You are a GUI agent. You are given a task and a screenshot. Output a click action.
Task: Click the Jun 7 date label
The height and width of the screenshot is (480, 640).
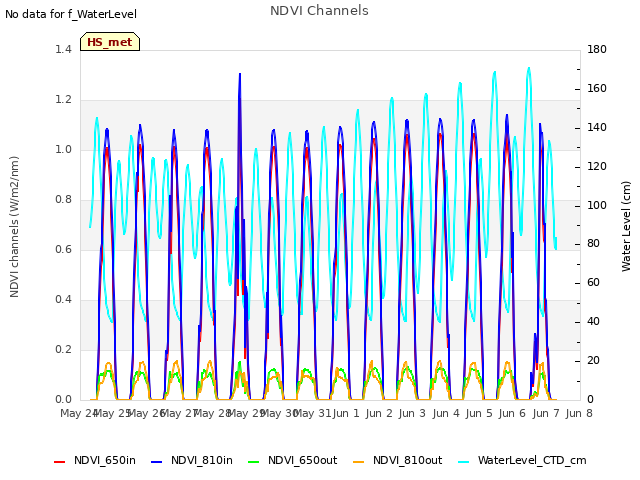[x=546, y=413]
